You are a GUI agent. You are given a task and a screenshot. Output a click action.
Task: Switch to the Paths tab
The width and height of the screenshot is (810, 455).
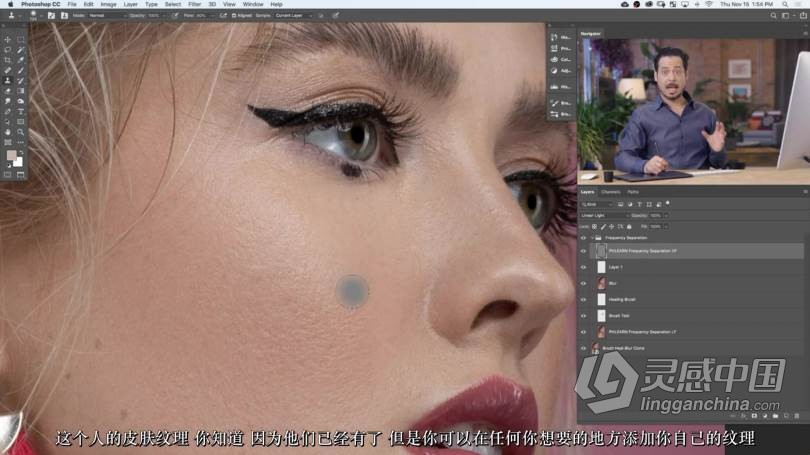[x=633, y=192]
